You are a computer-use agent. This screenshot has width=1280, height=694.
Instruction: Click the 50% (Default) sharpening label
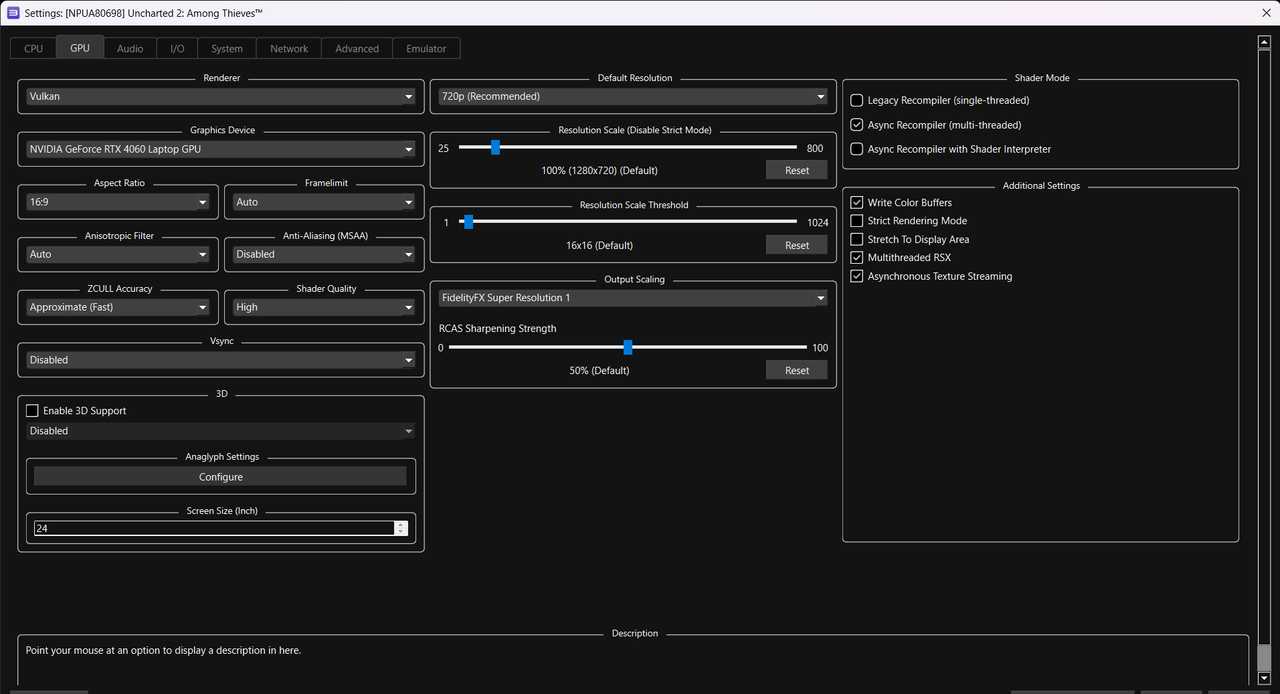point(599,371)
